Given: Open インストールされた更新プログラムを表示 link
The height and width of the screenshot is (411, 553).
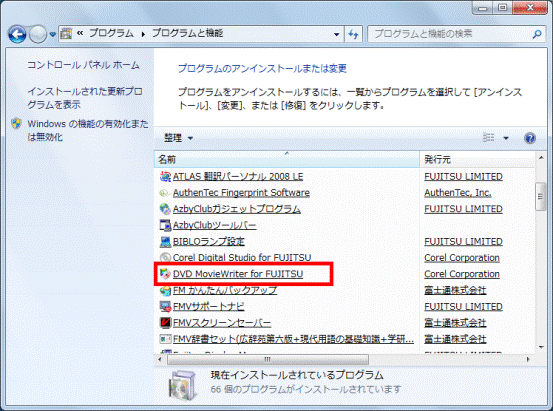Looking at the screenshot, I should (85, 98).
